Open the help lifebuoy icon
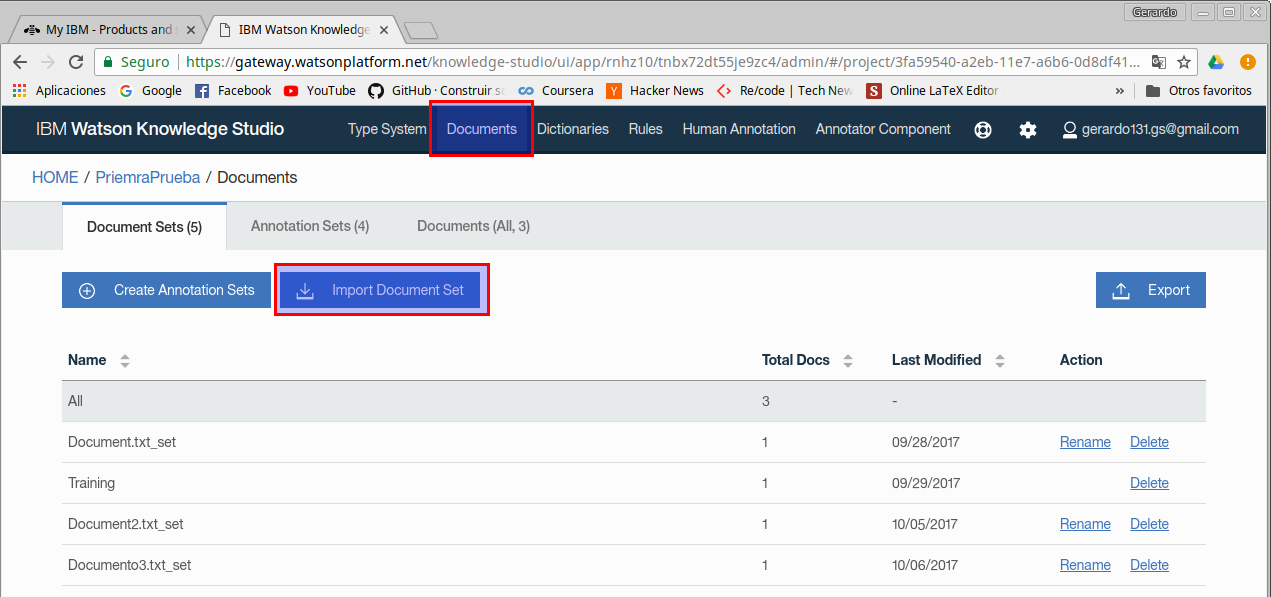 pyautogui.click(x=983, y=130)
